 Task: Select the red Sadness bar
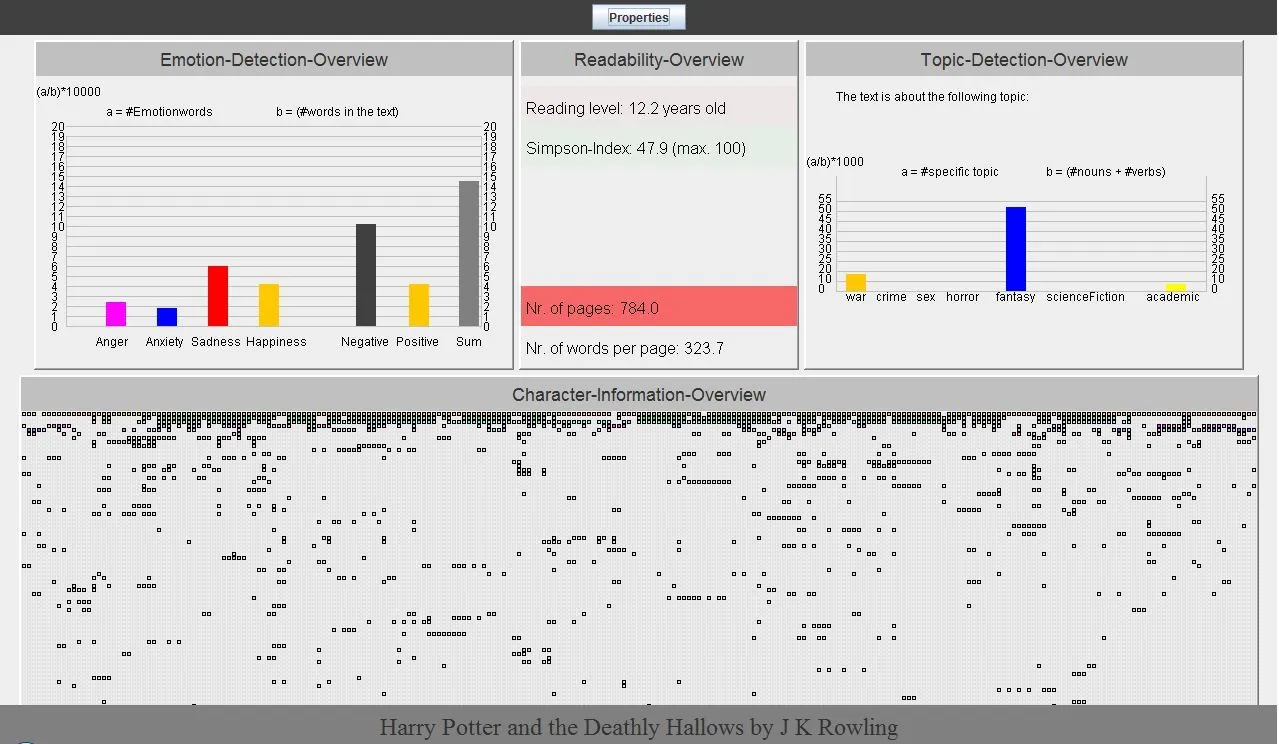tap(218, 296)
